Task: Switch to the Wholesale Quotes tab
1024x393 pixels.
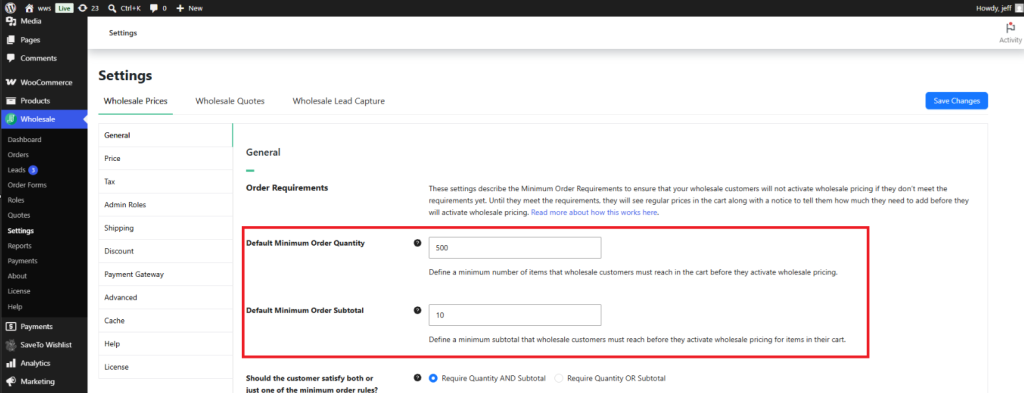Action: 230,101
